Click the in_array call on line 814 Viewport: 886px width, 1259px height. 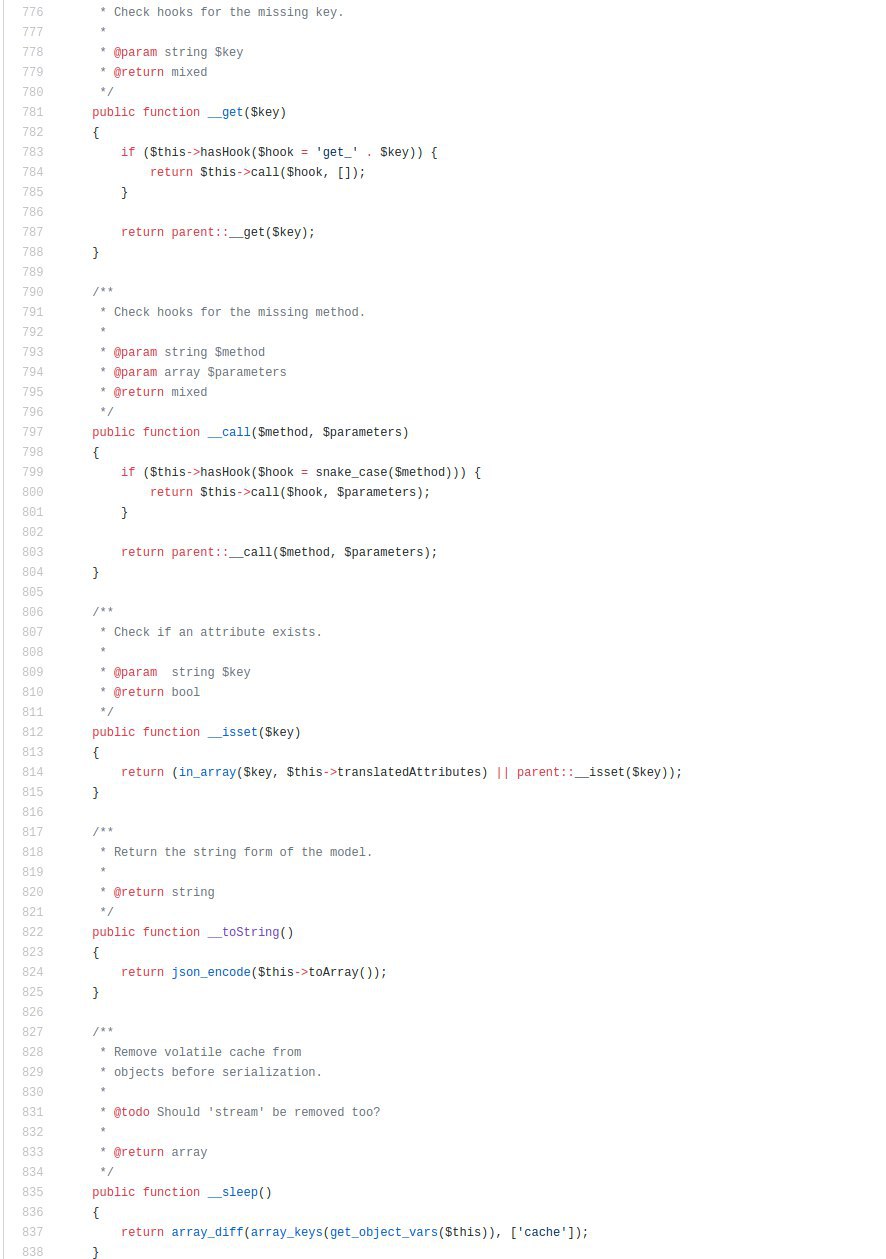(208, 772)
